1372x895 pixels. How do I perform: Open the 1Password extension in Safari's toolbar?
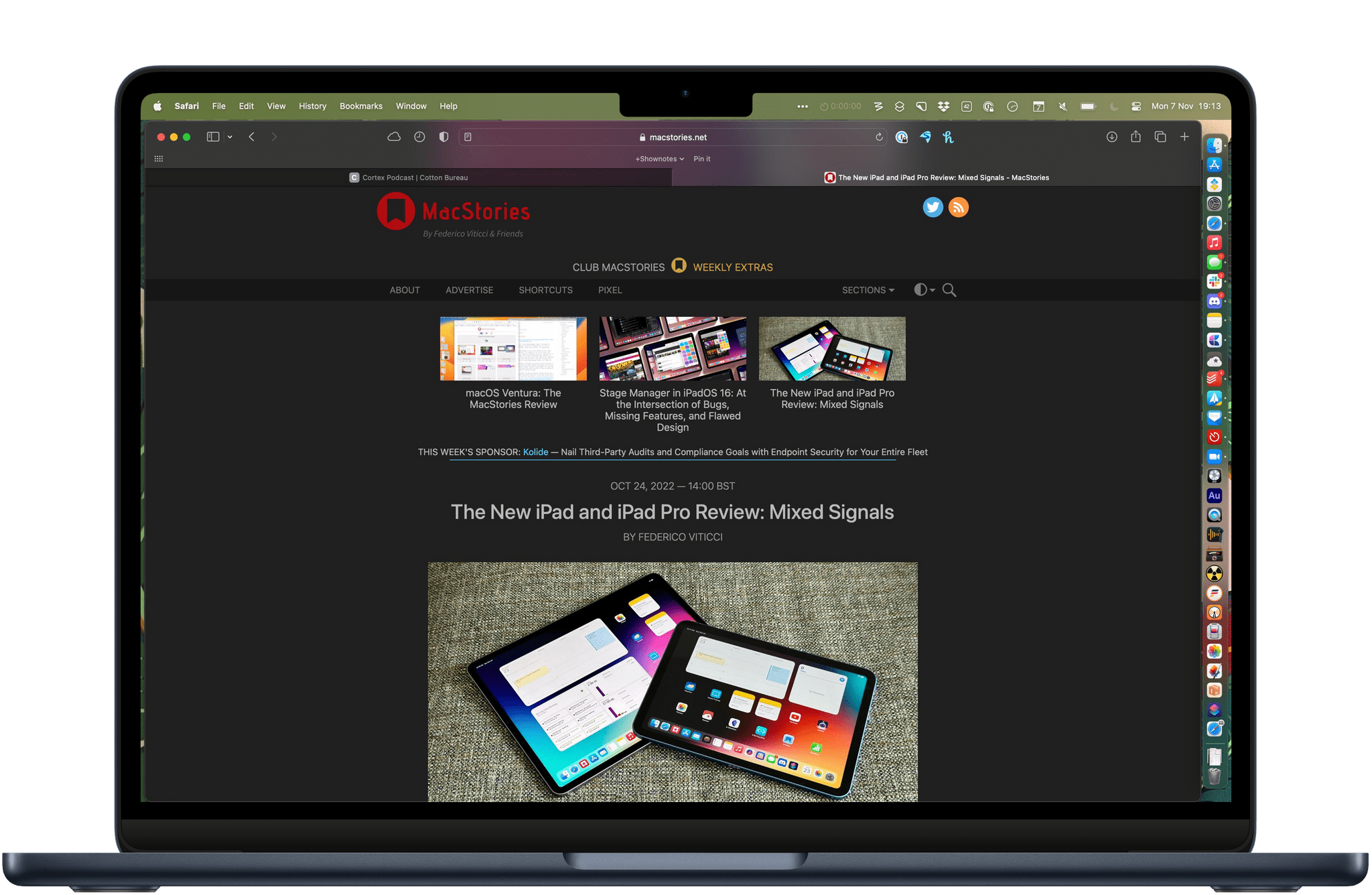coord(902,137)
